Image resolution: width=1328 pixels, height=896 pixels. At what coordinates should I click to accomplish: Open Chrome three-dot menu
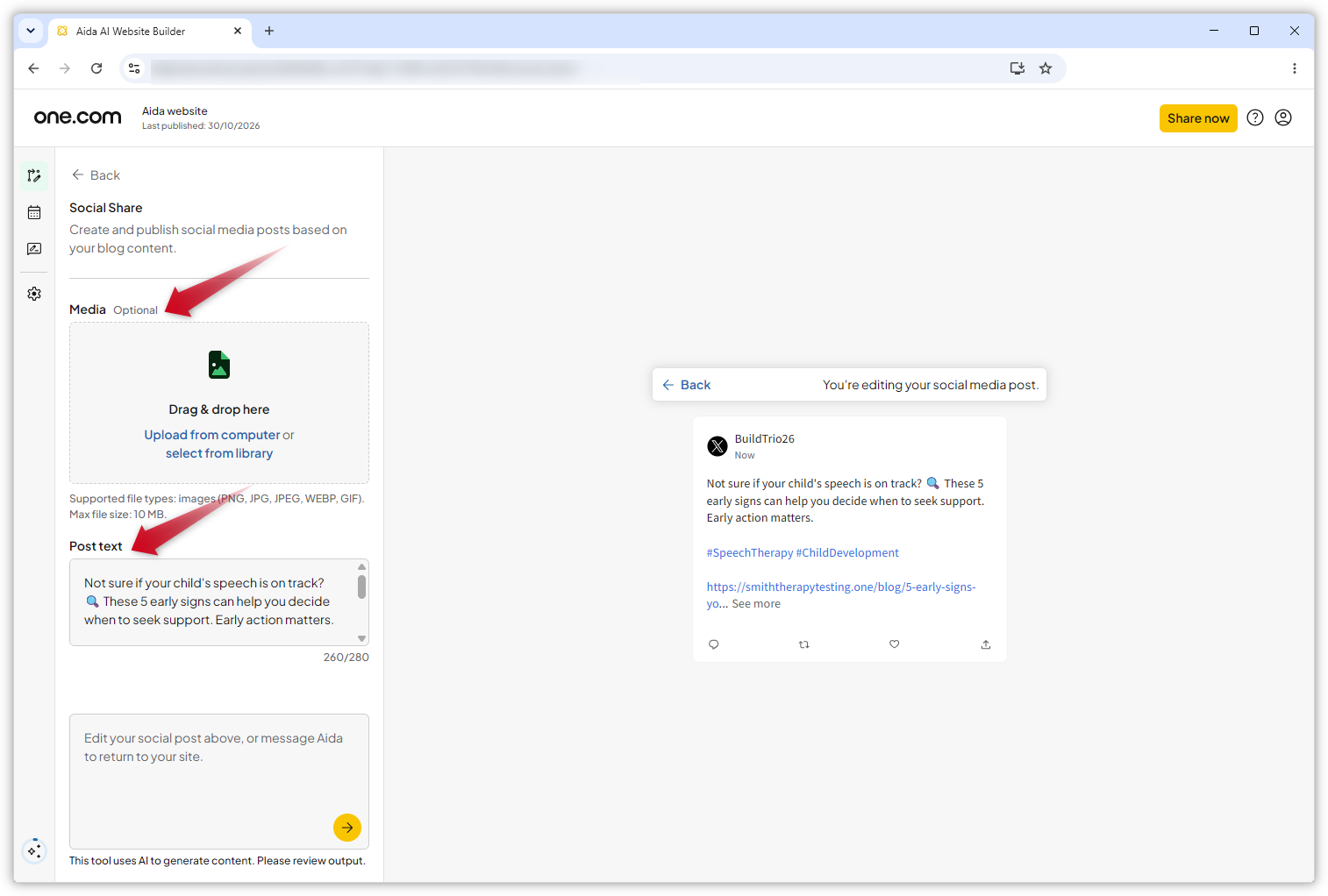click(1295, 68)
